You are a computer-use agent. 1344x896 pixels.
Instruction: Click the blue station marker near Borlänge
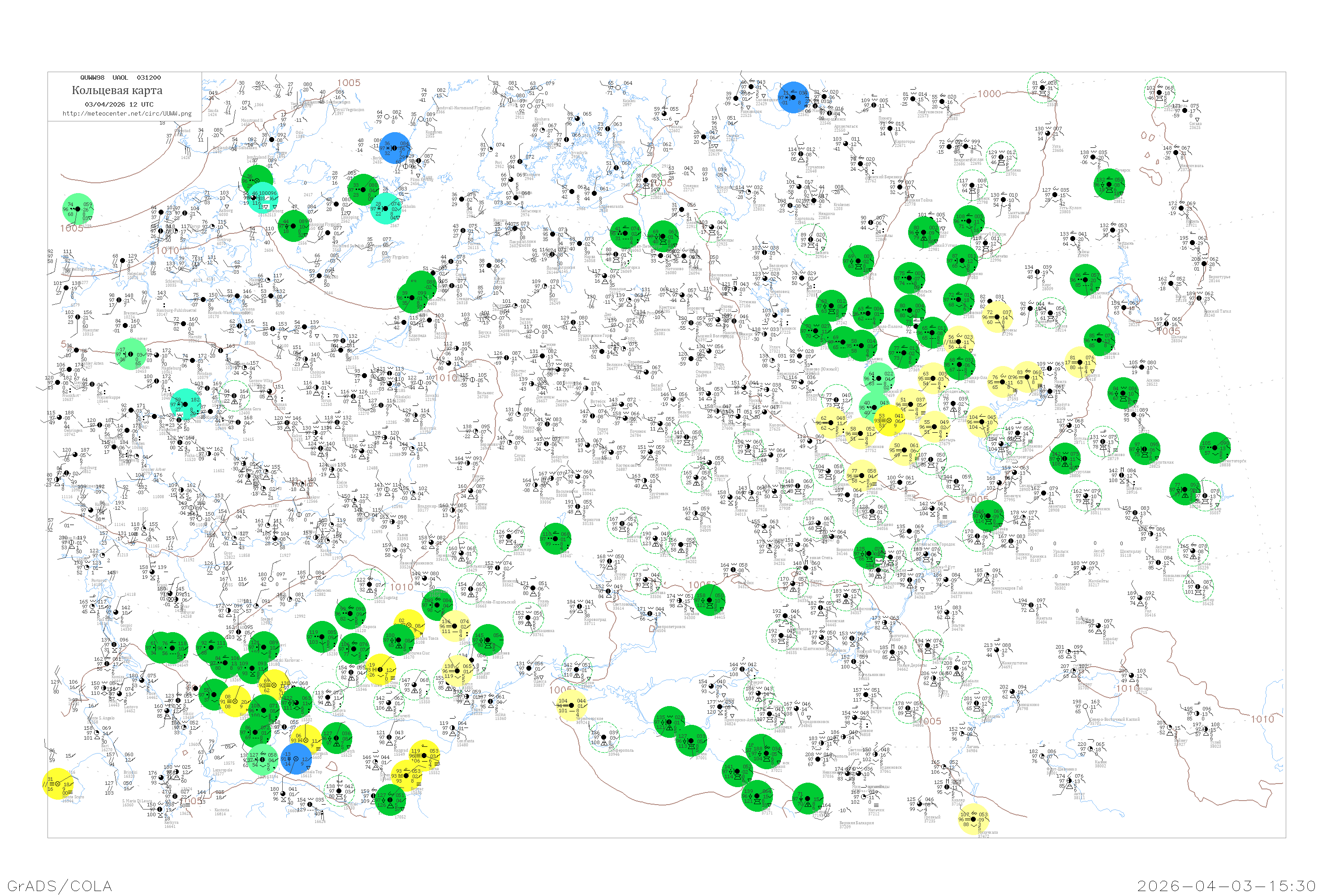click(396, 148)
